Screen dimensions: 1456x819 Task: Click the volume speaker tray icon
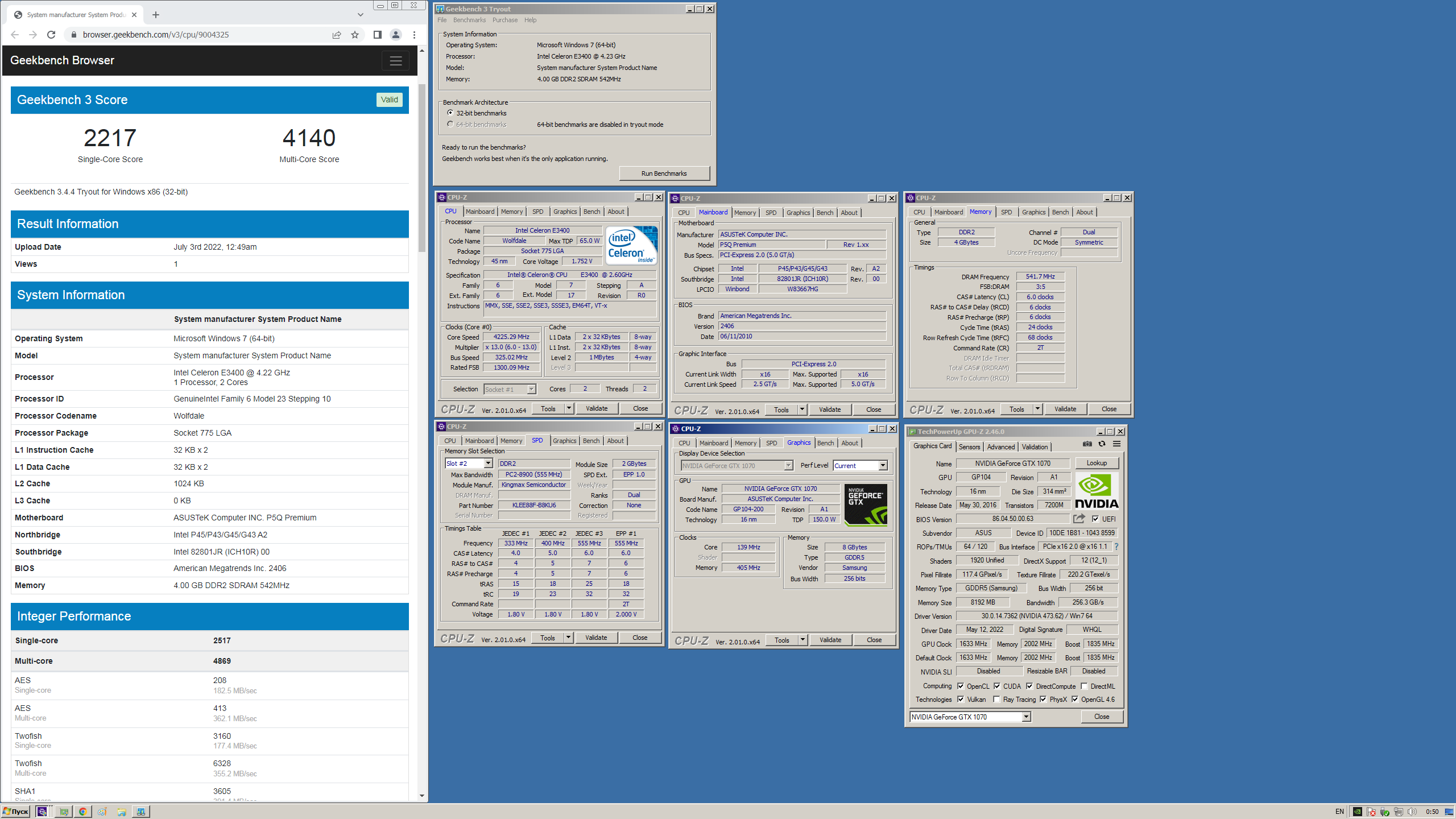point(1412,812)
